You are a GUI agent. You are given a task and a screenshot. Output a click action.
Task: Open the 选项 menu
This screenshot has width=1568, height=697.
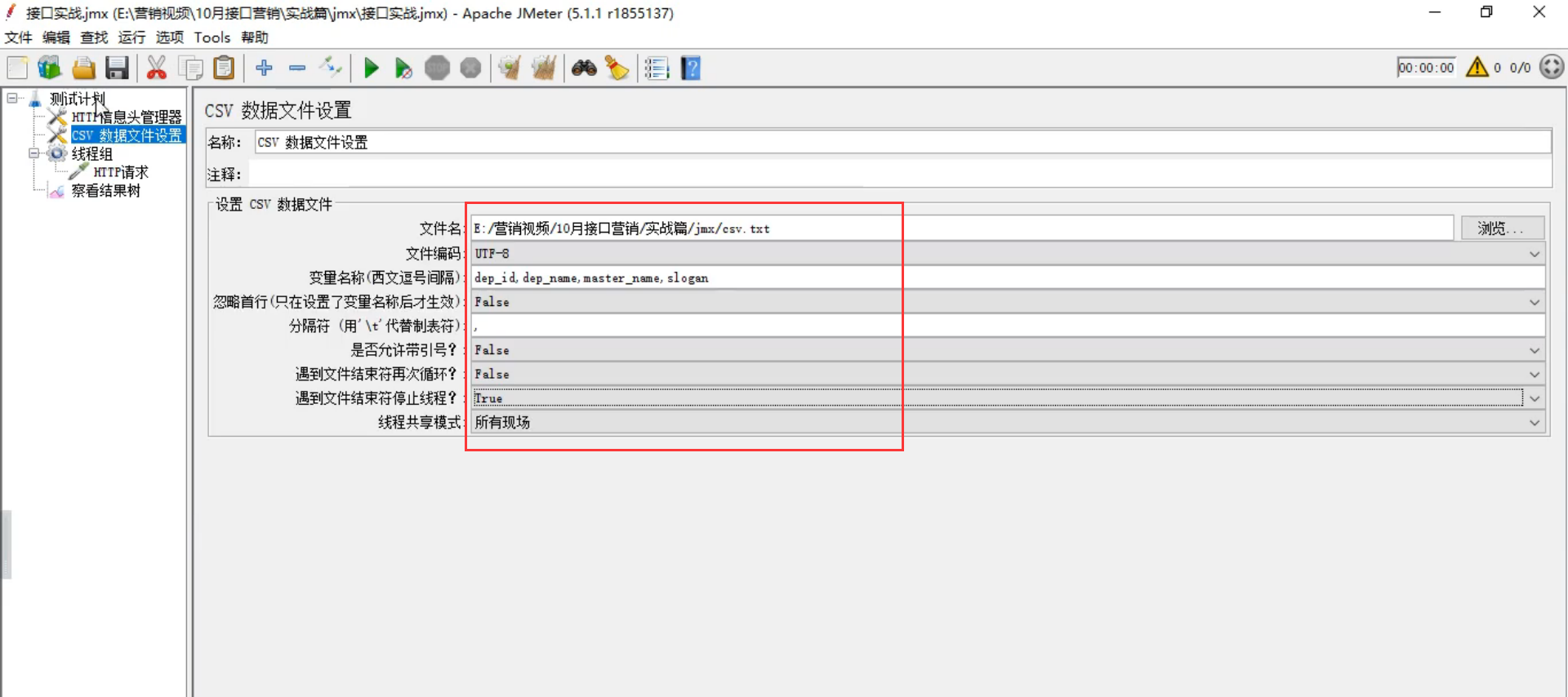[x=170, y=38]
